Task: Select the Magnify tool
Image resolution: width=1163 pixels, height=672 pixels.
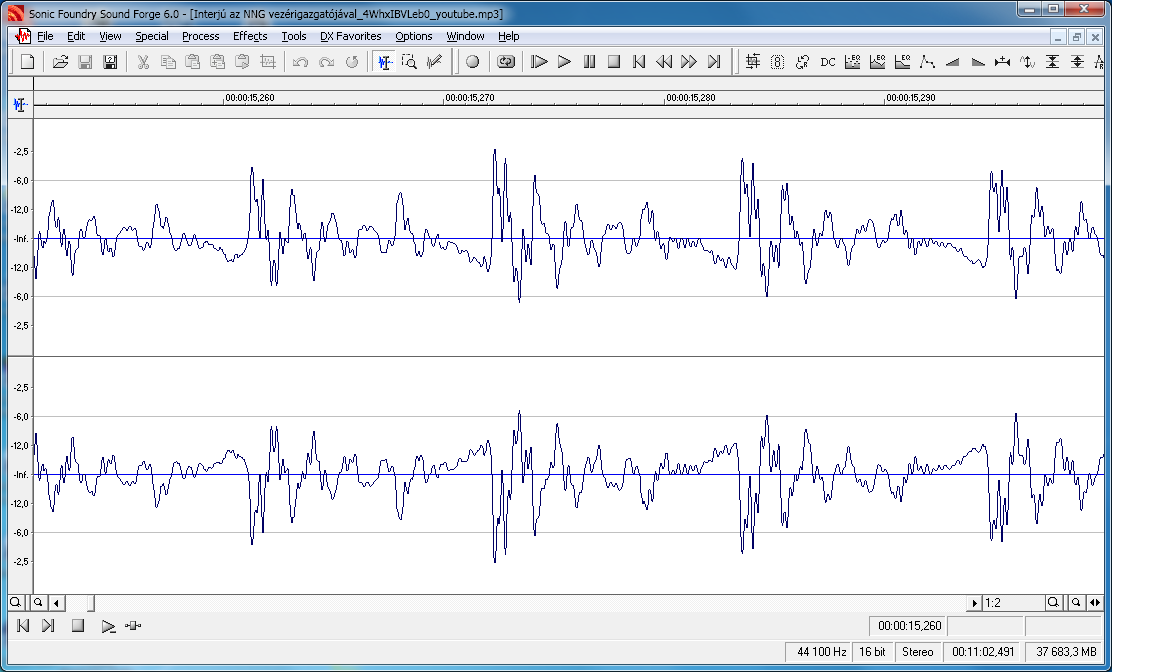Action: pos(409,62)
